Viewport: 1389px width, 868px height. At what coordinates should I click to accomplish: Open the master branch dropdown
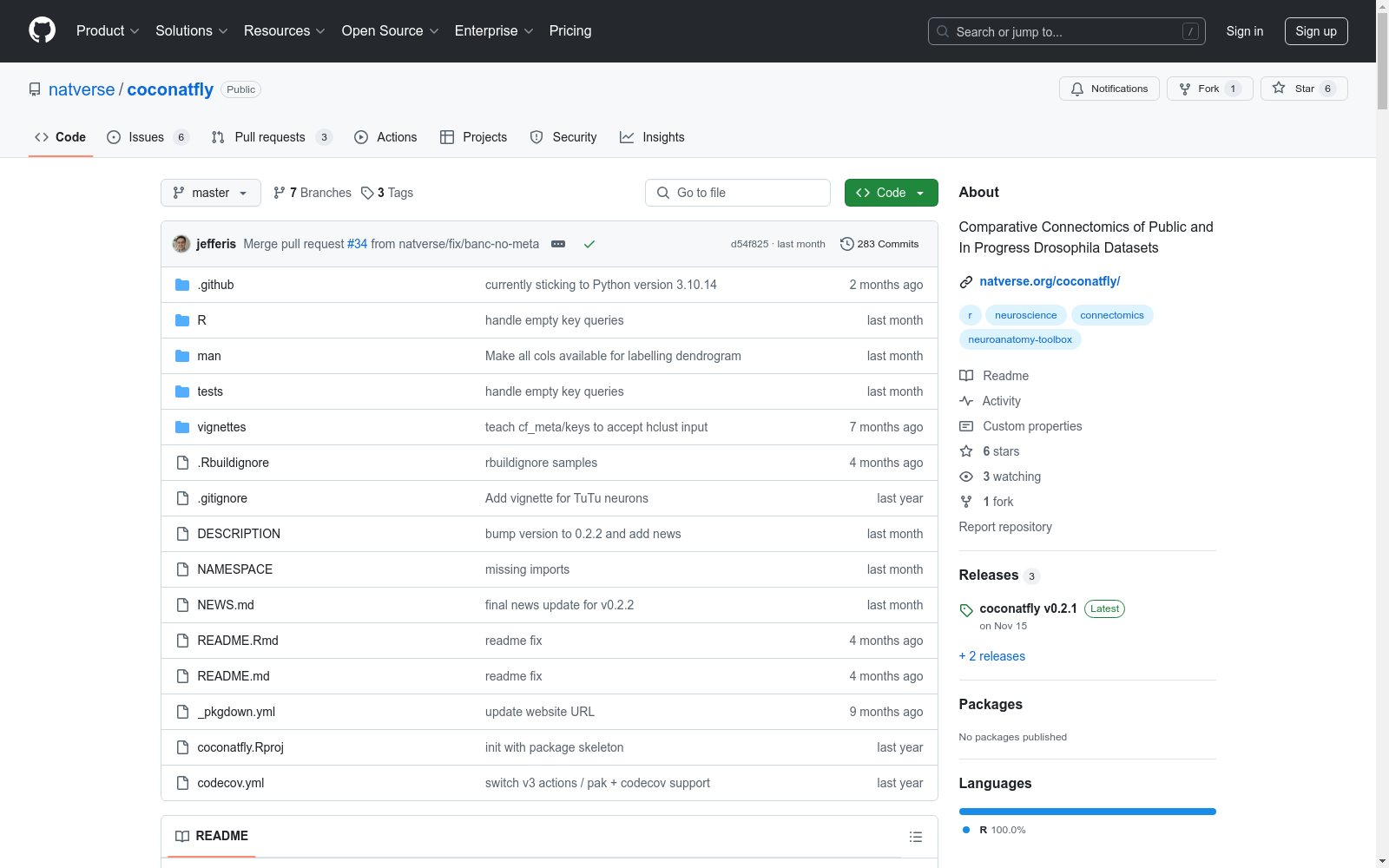(x=211, y=193)
